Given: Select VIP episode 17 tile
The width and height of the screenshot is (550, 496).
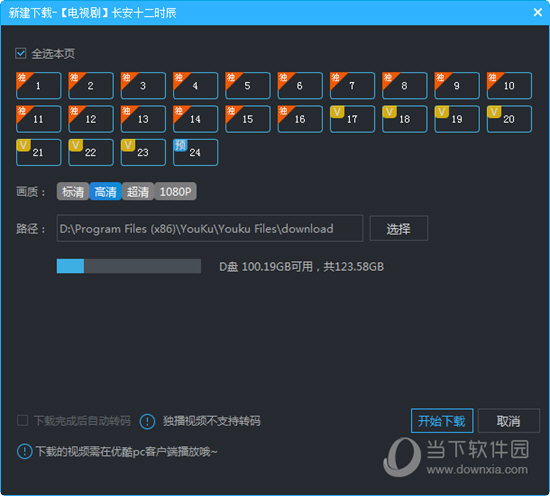Looking at the screenshot, I should pyautogui.click(x=352, y=119).
